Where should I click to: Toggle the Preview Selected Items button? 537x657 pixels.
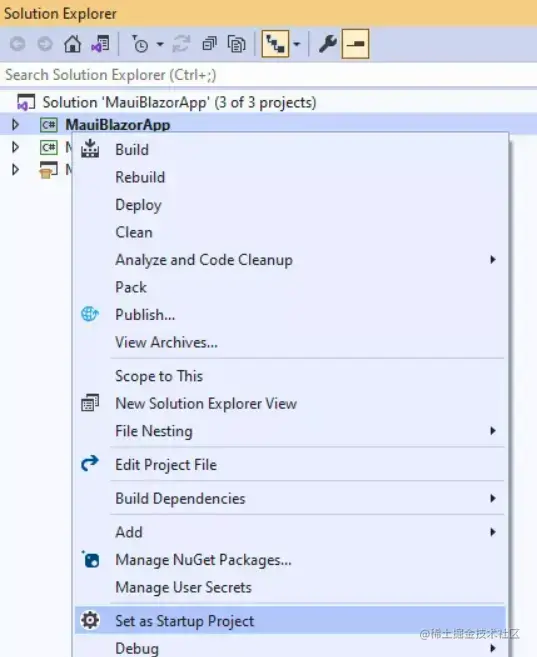[x=355, y=44]
